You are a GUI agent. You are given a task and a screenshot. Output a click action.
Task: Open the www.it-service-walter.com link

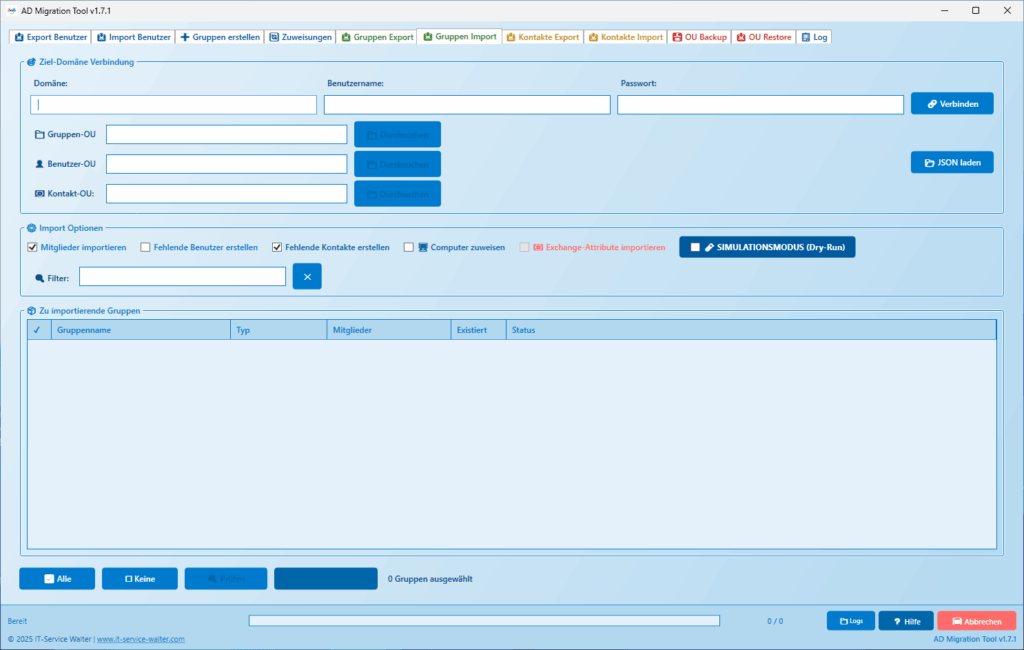(x=140, y=639)
